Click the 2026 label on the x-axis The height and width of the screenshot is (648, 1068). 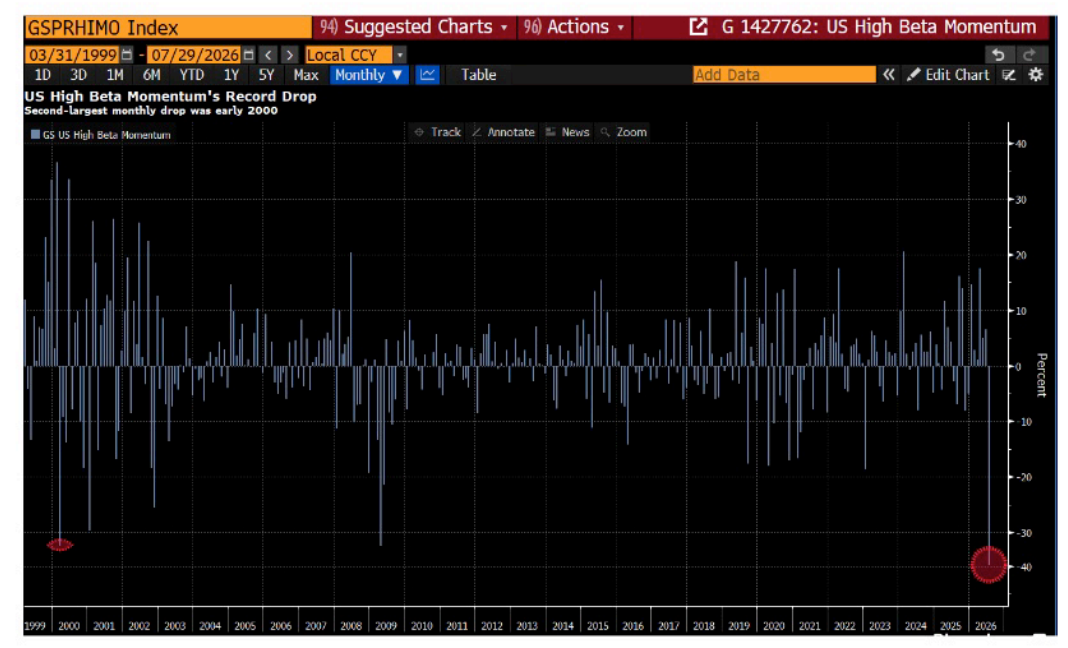[985, 626]
